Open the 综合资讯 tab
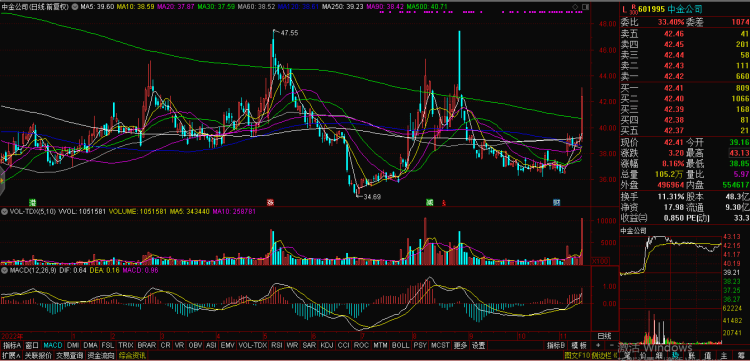750x361 pixels. 132,355
